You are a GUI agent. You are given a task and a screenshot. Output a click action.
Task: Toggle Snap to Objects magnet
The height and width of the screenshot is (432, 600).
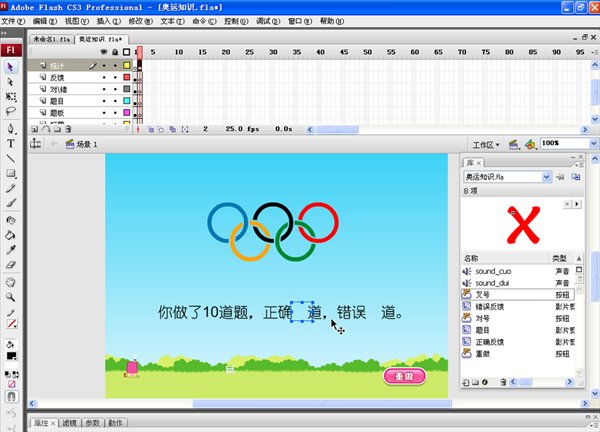pos(11,397)
